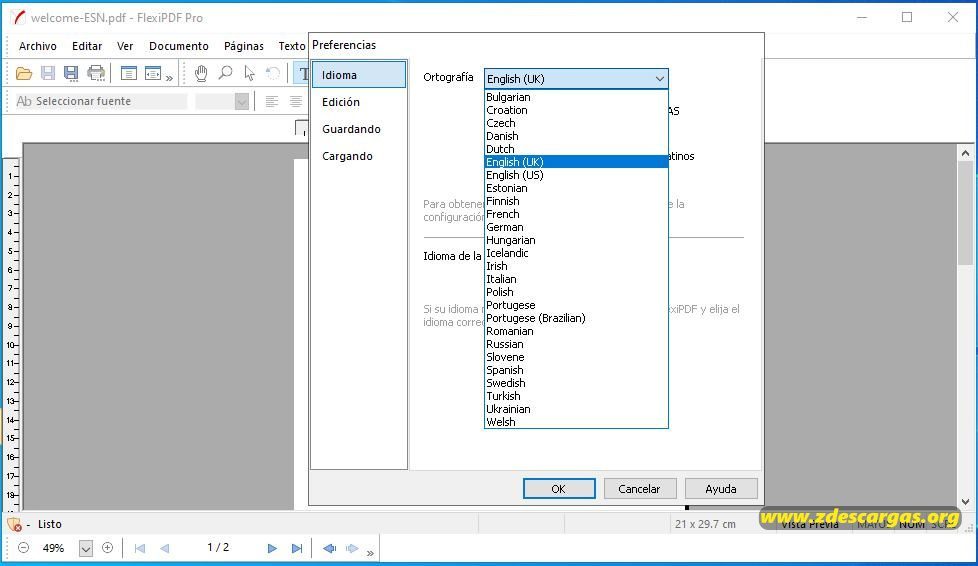The width and height of the screenshot is (978, 566).
Task: Open the Seleccionar fuente font box
Action: click(101, 101)
